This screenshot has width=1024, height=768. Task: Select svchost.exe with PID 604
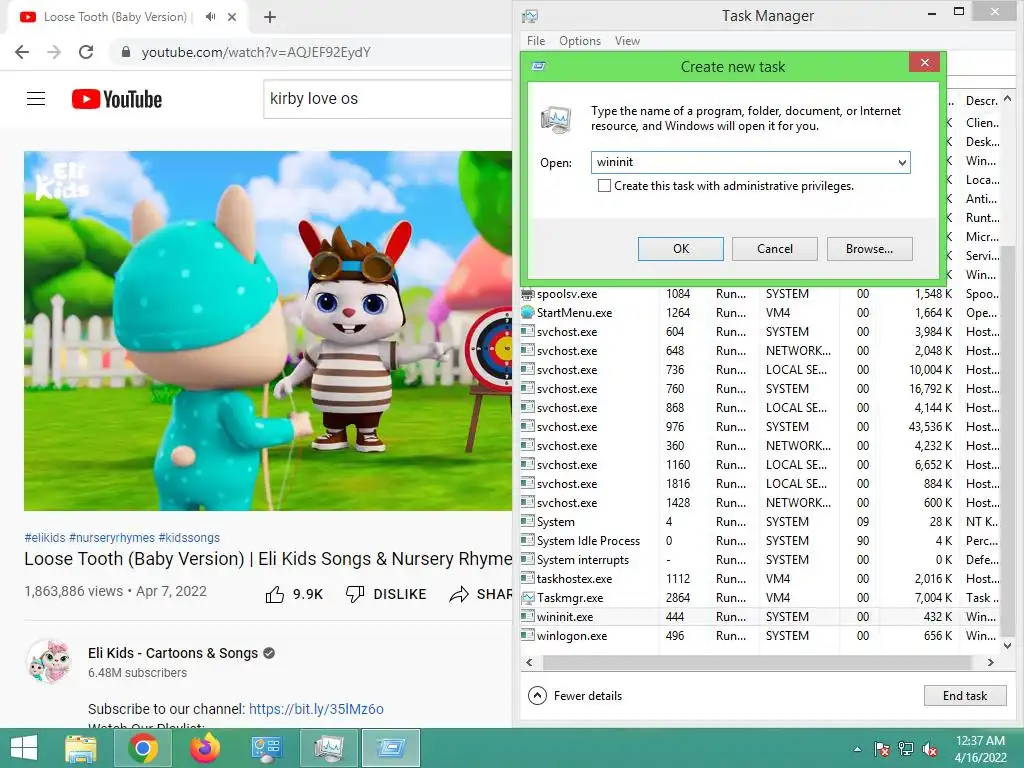(760, 332)
